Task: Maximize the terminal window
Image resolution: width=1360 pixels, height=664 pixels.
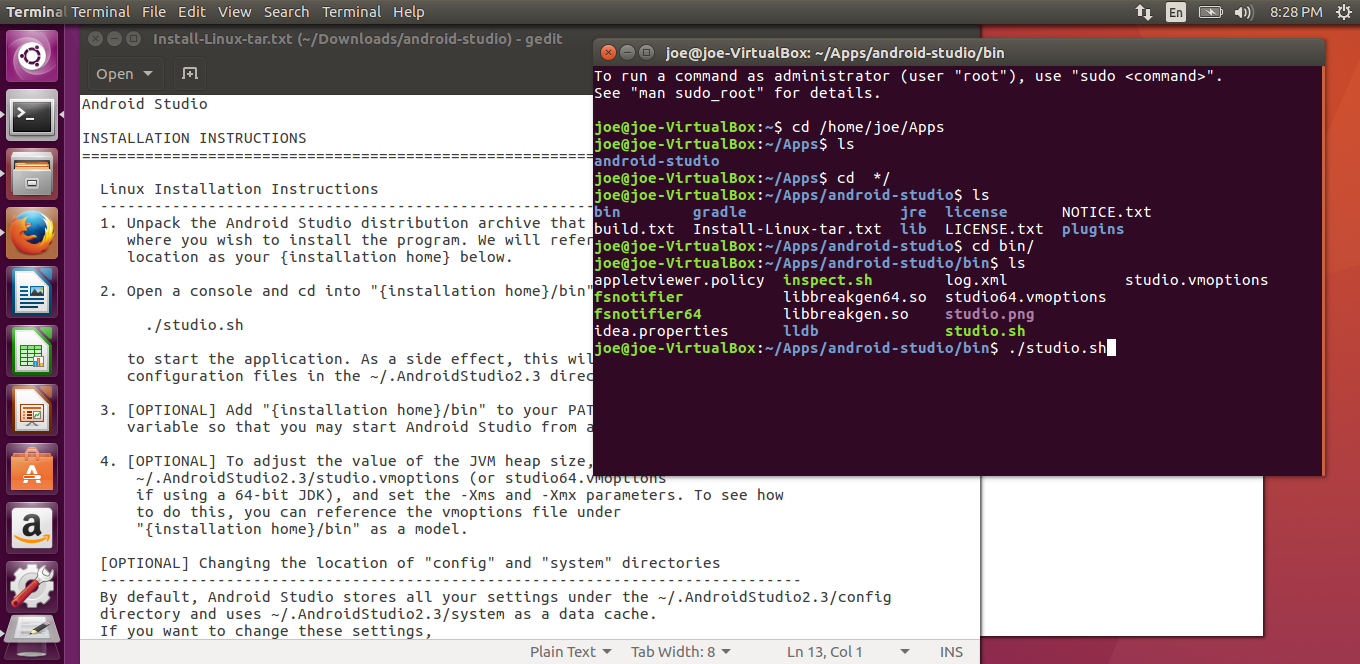Action: point(647,52)
